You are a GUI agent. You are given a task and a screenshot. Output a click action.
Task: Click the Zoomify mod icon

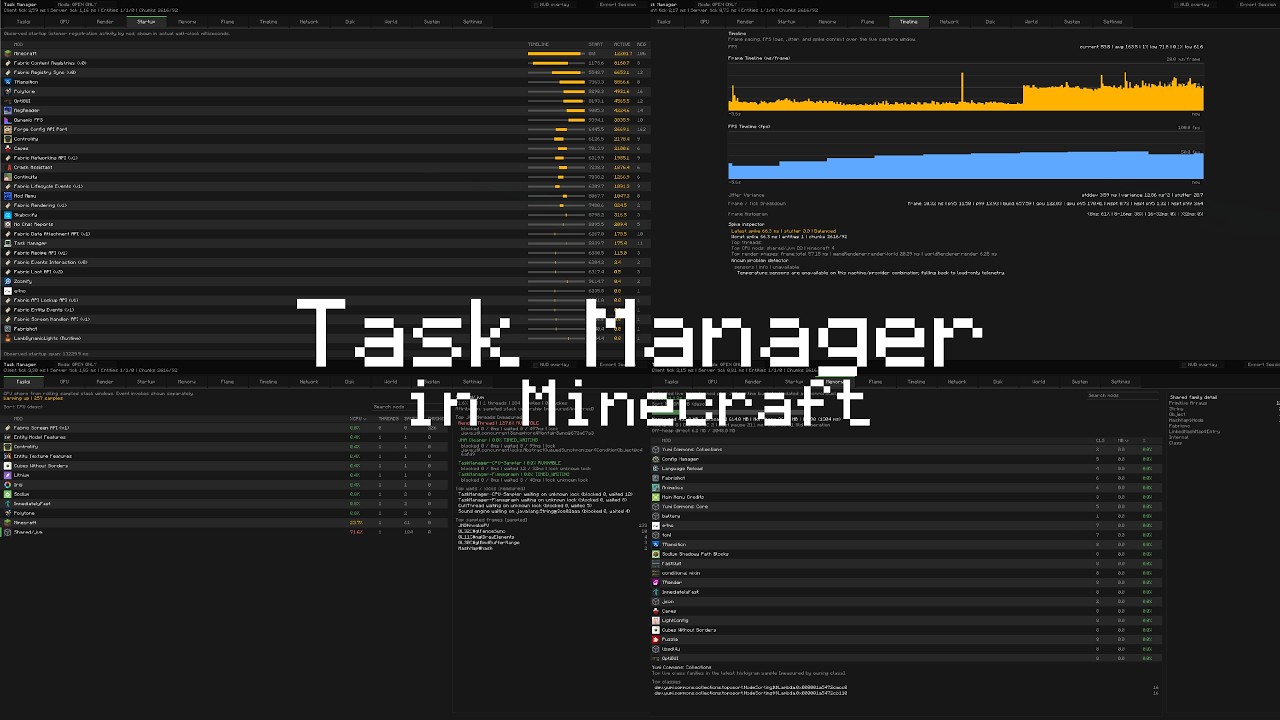point(8,281)
